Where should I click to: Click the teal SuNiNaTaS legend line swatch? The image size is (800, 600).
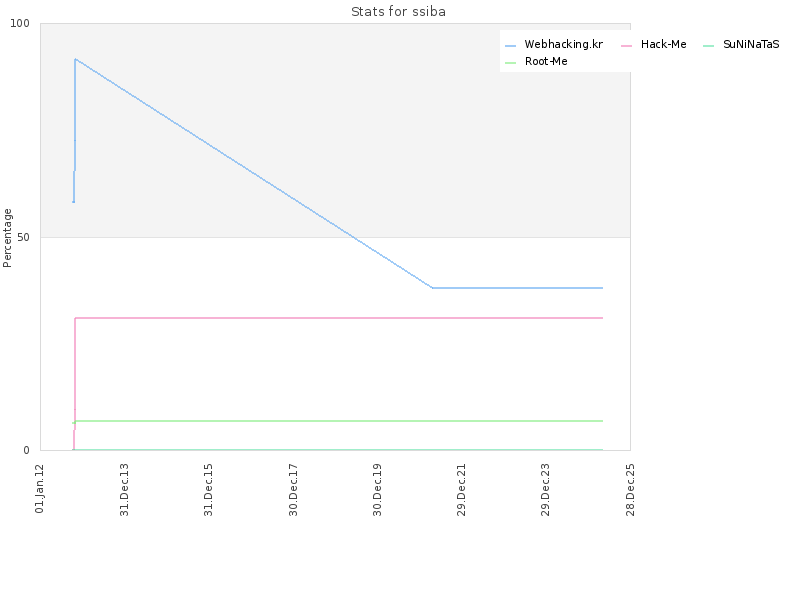(x=708, y=46)
